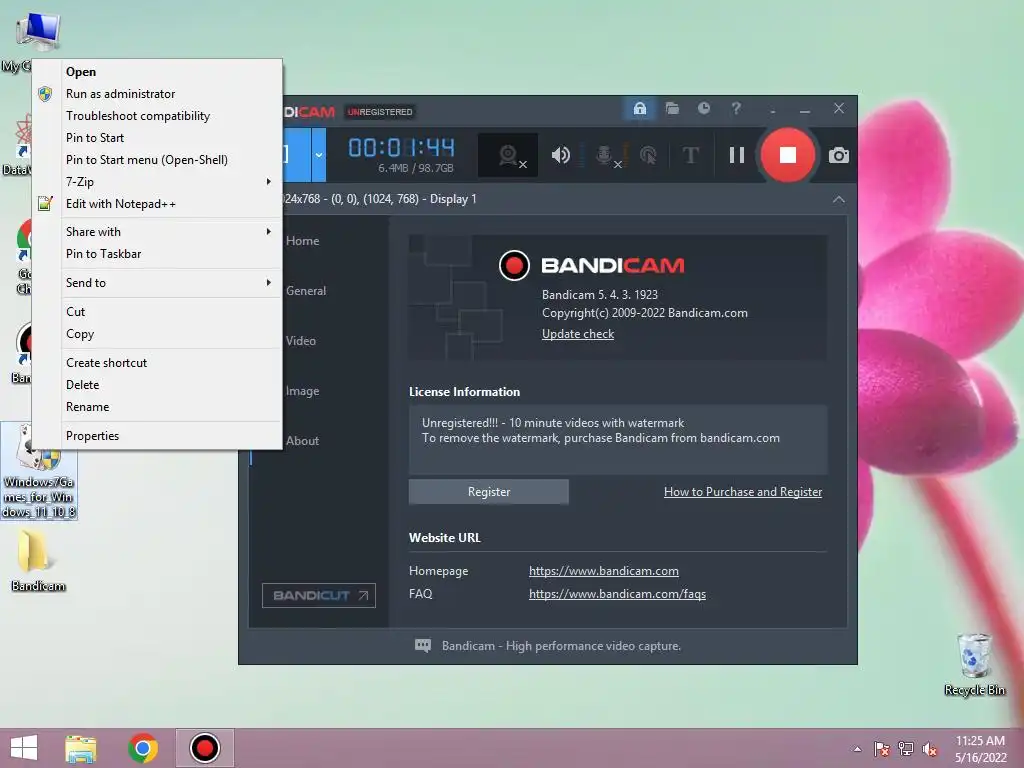
Task: Expand the recording mode dropdown arrow
Action: coord(319,155)
